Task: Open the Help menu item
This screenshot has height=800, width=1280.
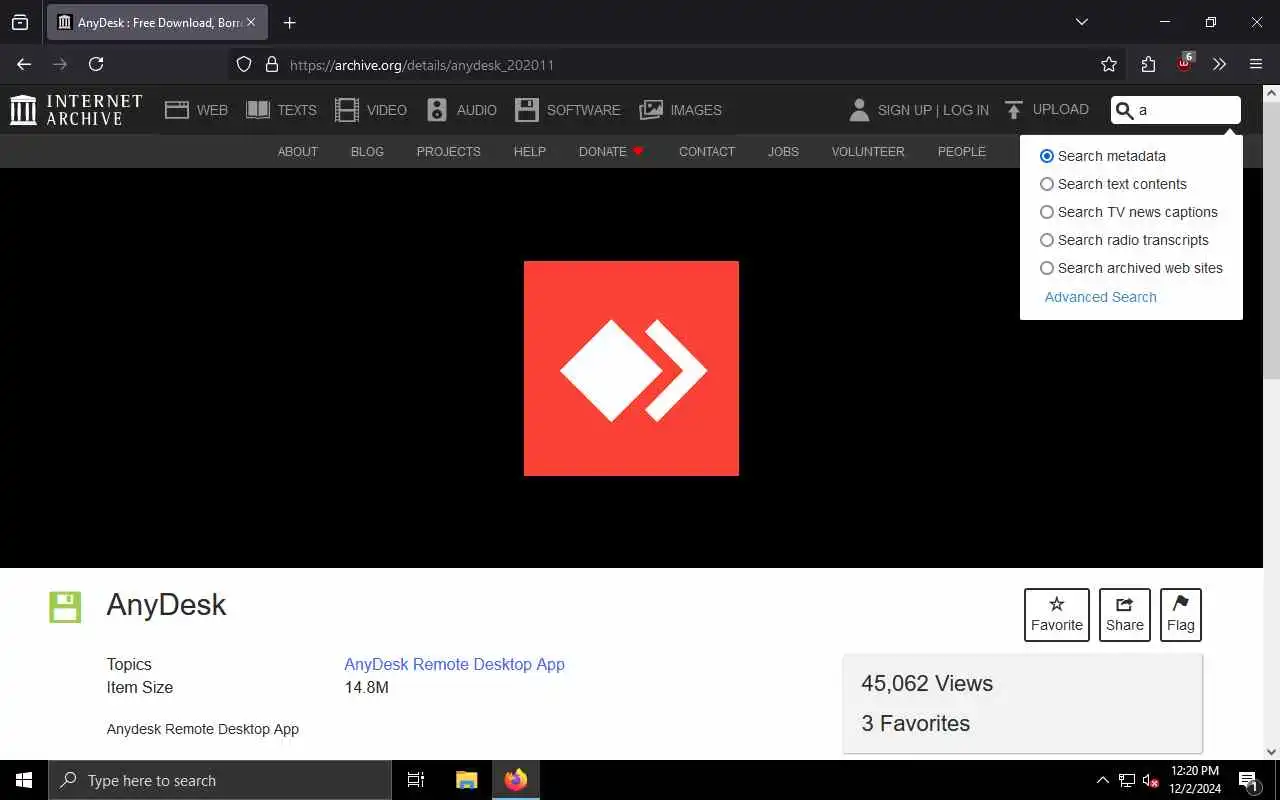Action: (530, 152)
